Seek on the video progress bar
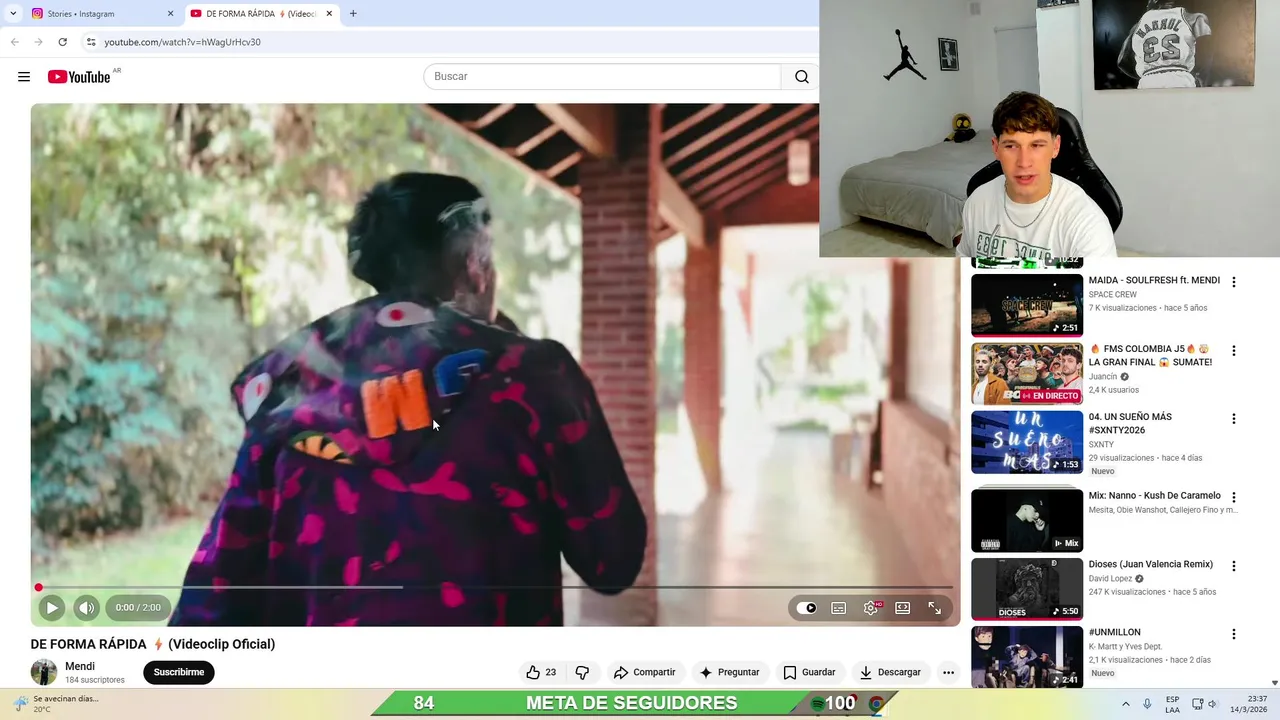The width and height of the screenshot is (1280, 720). [496, 587]
